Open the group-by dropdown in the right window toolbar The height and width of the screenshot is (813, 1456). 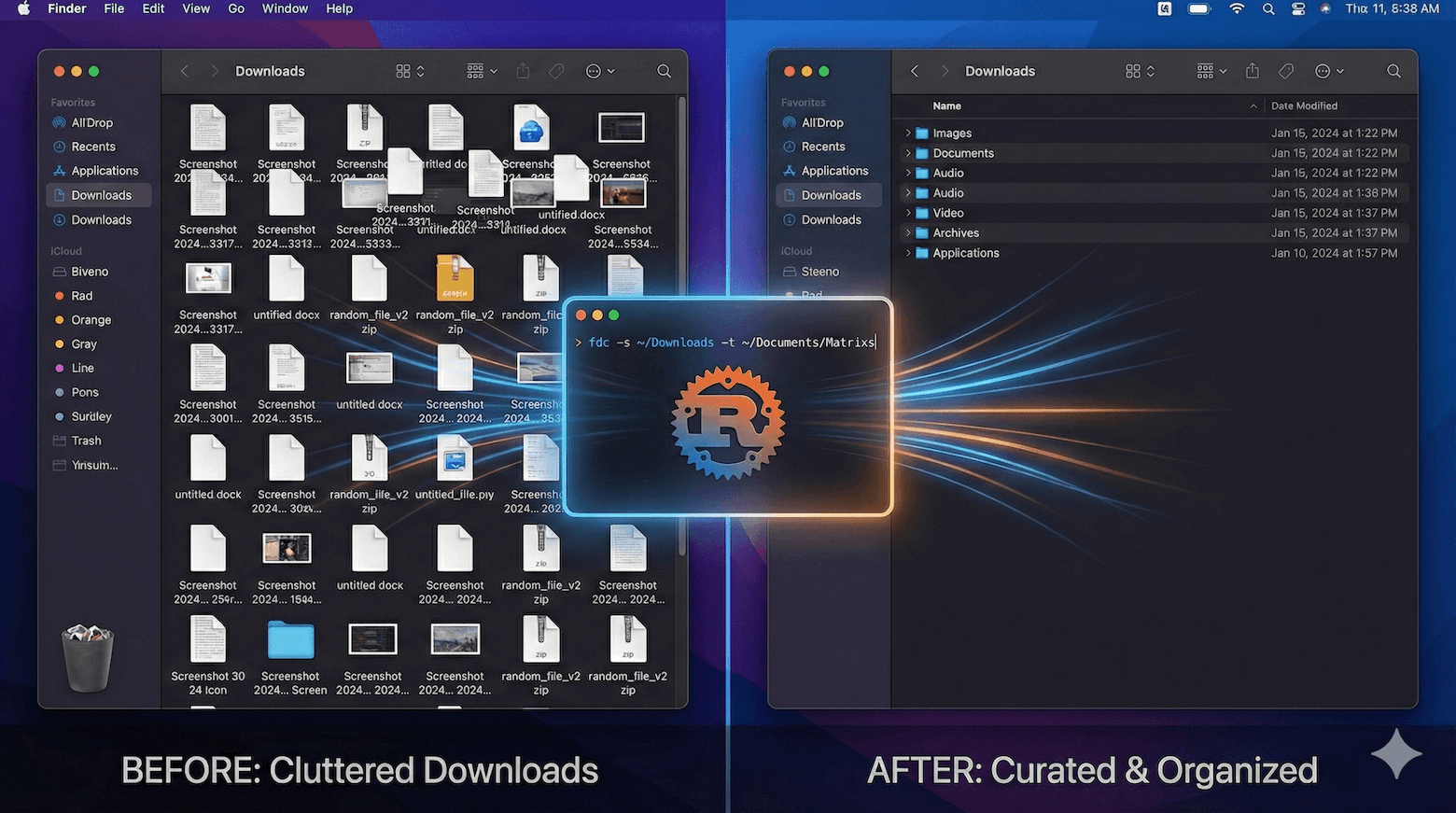coord(1211,71)
